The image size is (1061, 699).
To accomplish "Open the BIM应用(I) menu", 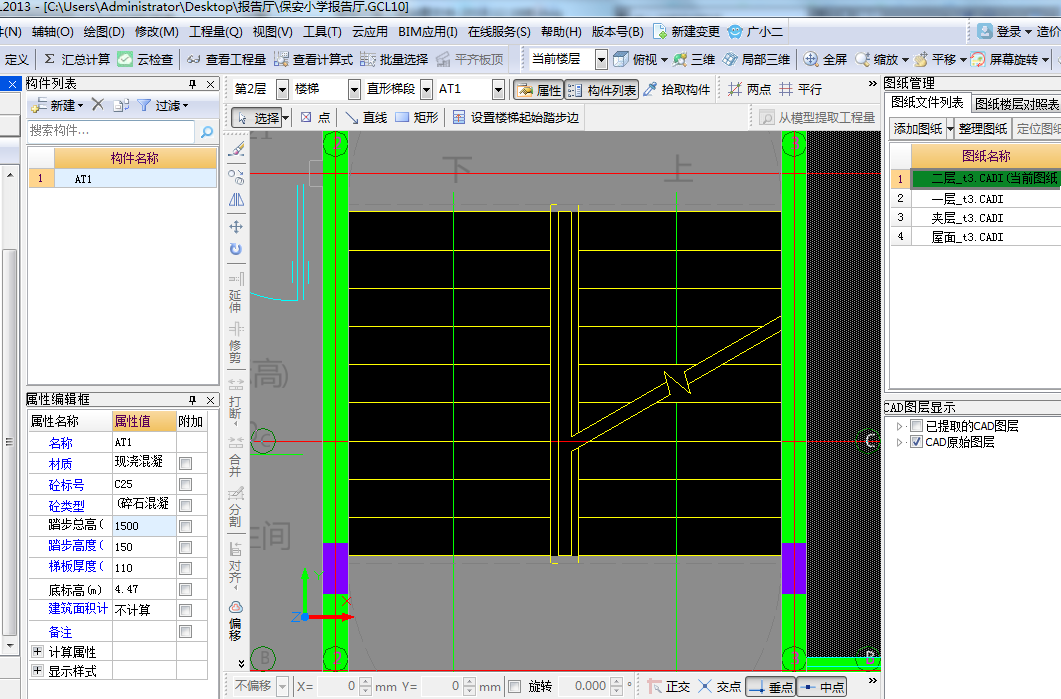I will pos(428,32).
